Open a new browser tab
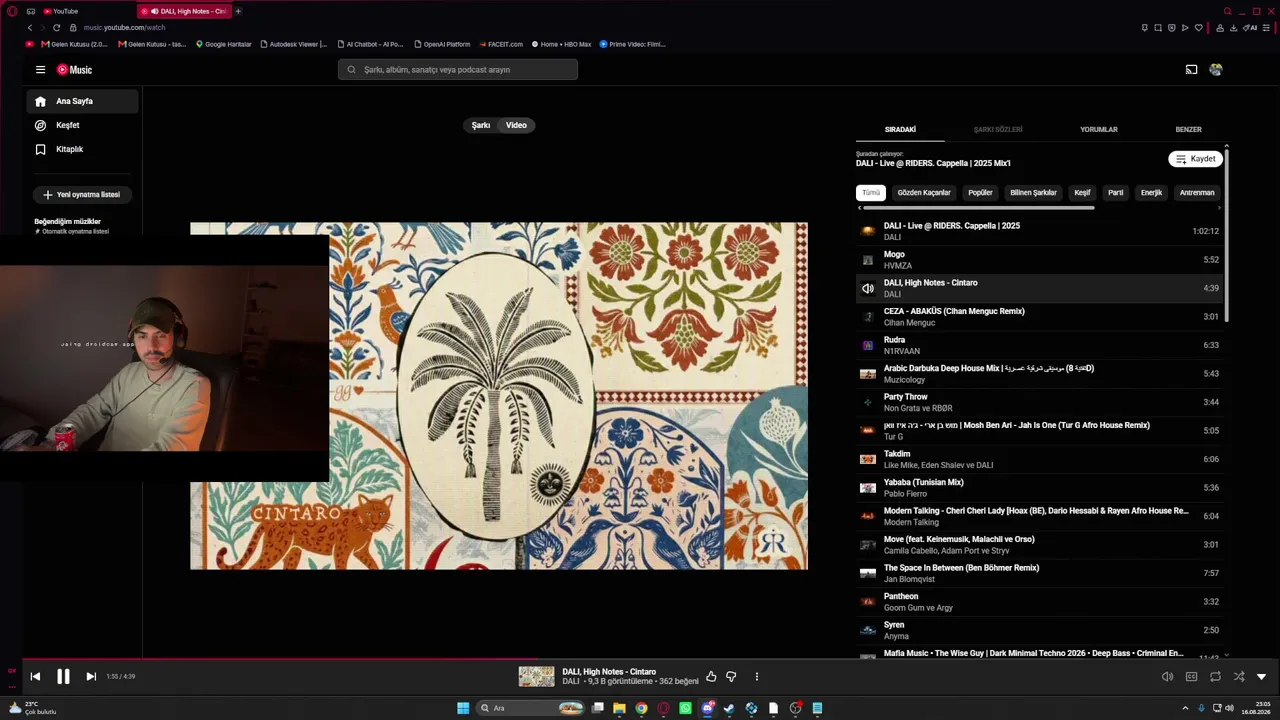 (238, 11)
